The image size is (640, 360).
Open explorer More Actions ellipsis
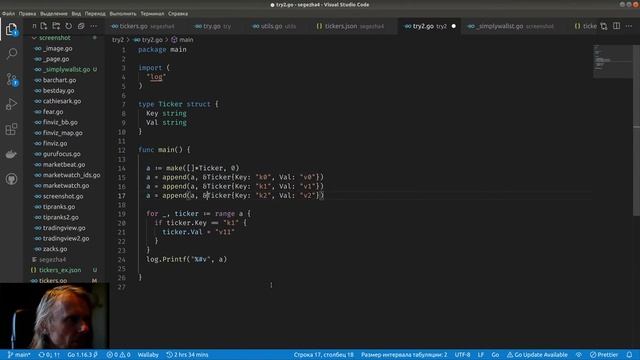(93, 26)
